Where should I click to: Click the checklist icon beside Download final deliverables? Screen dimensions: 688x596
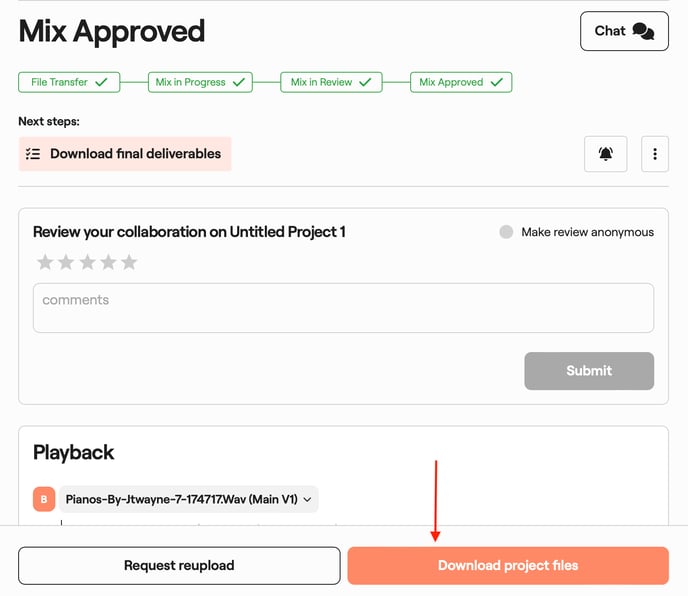33,154
